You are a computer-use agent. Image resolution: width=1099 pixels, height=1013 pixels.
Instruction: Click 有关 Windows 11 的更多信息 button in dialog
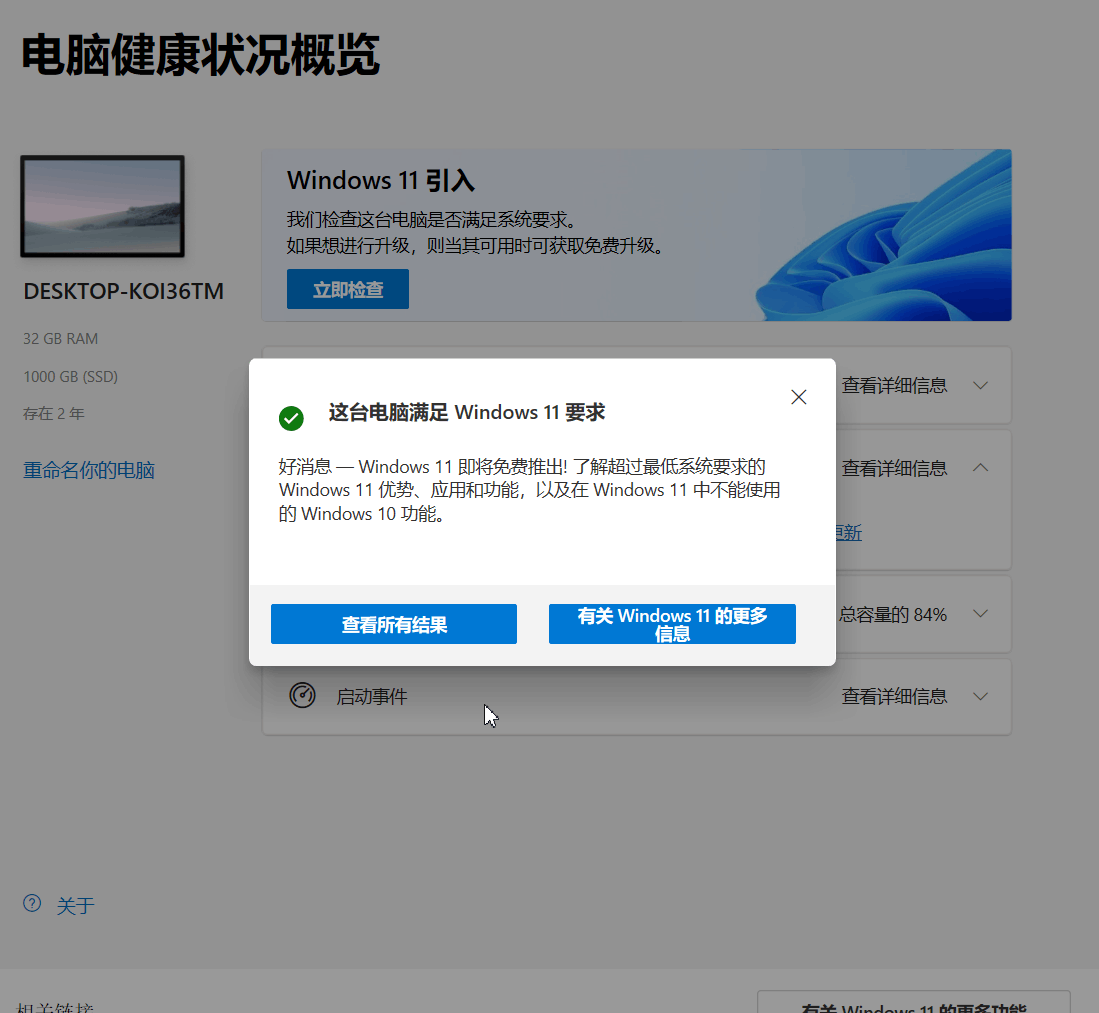tap(672, 624)
